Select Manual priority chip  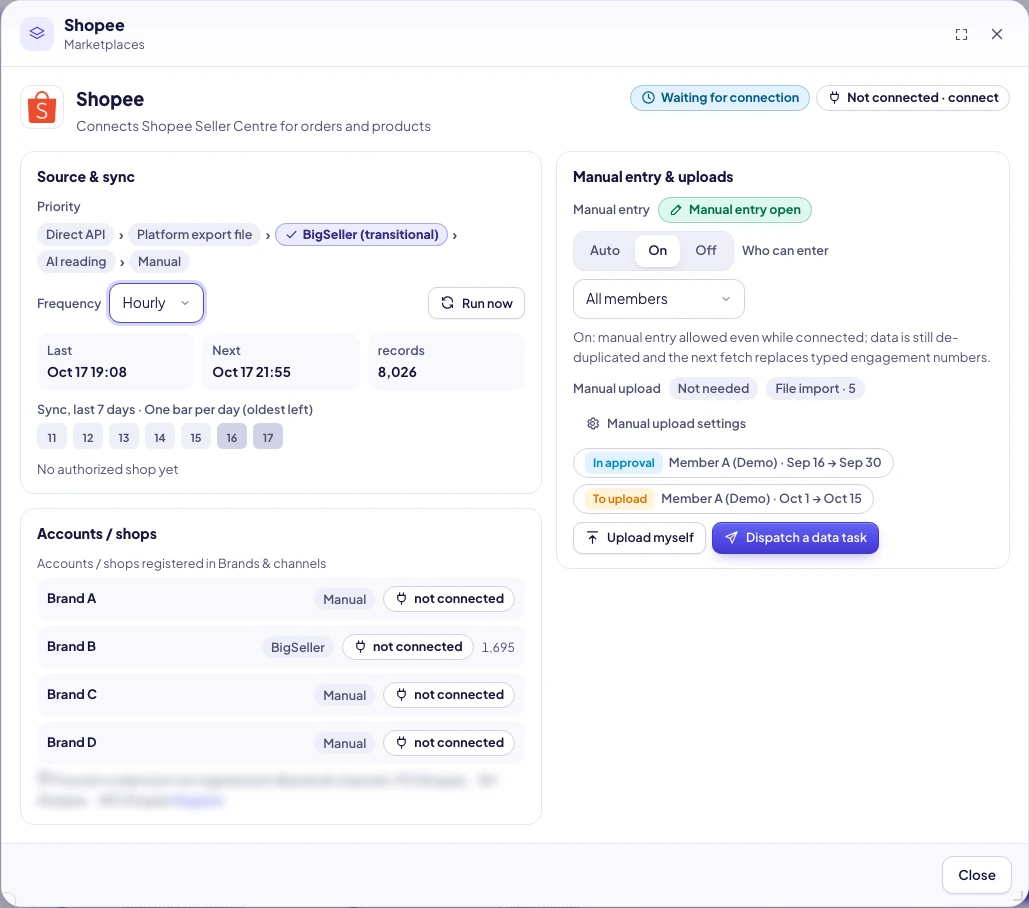pyautogui.click(x=159, y=262)
